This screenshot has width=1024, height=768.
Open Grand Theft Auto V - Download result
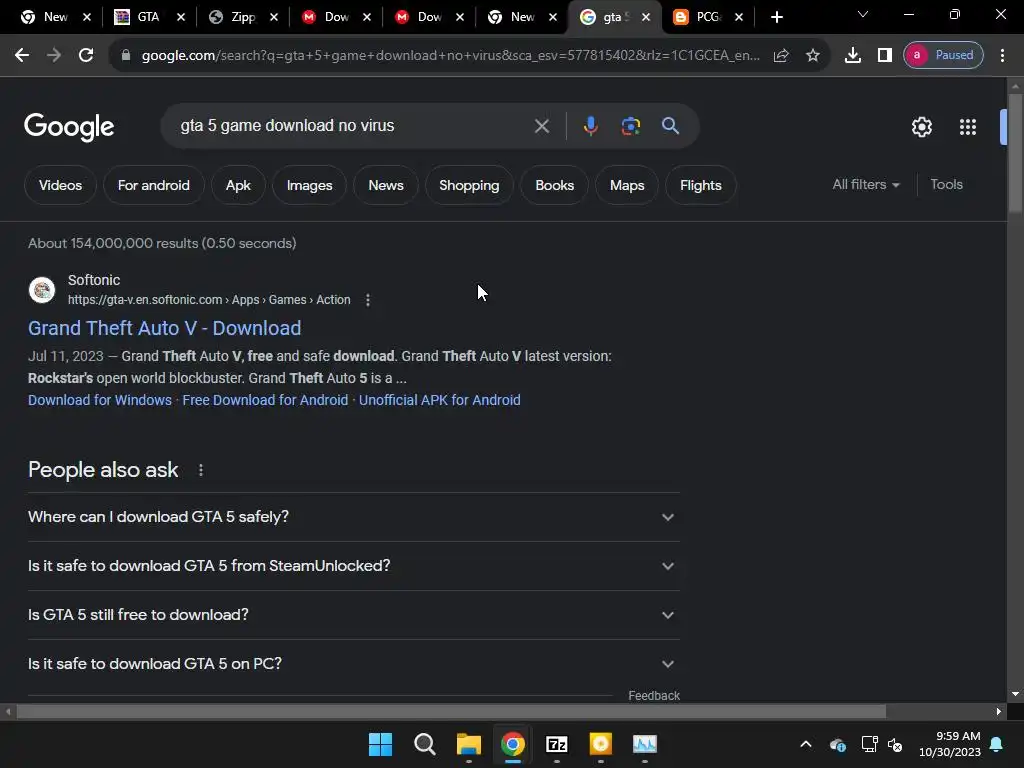click(165, 328)
